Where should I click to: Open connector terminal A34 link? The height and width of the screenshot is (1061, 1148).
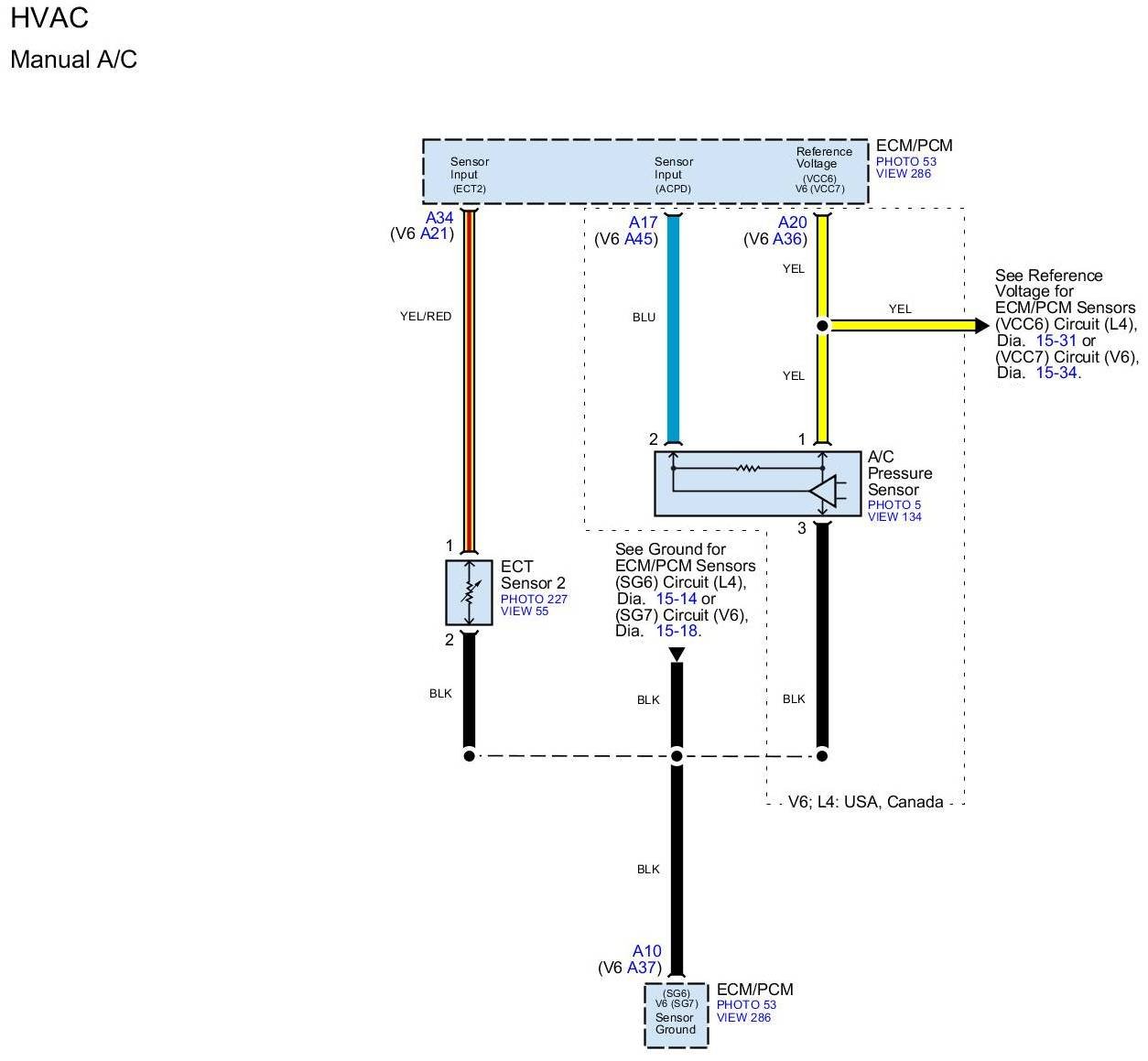click(439, 218)
